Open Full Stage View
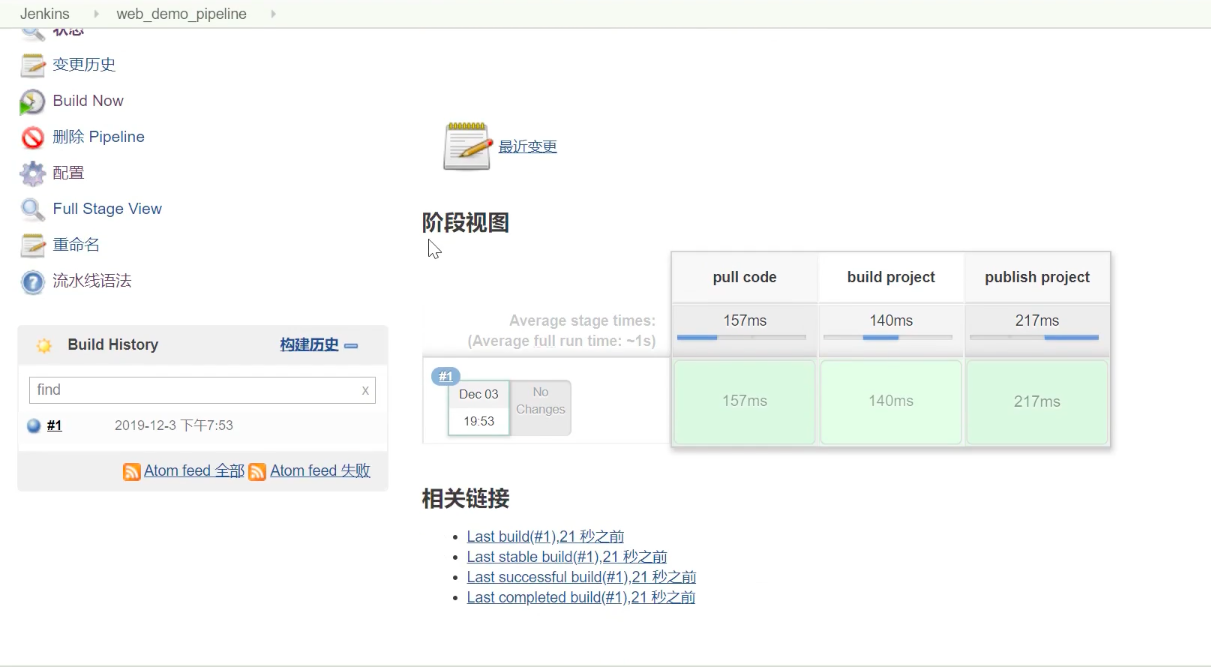Image resolution: width=1211 pixels, height=667 pixels. pos(107,209)
